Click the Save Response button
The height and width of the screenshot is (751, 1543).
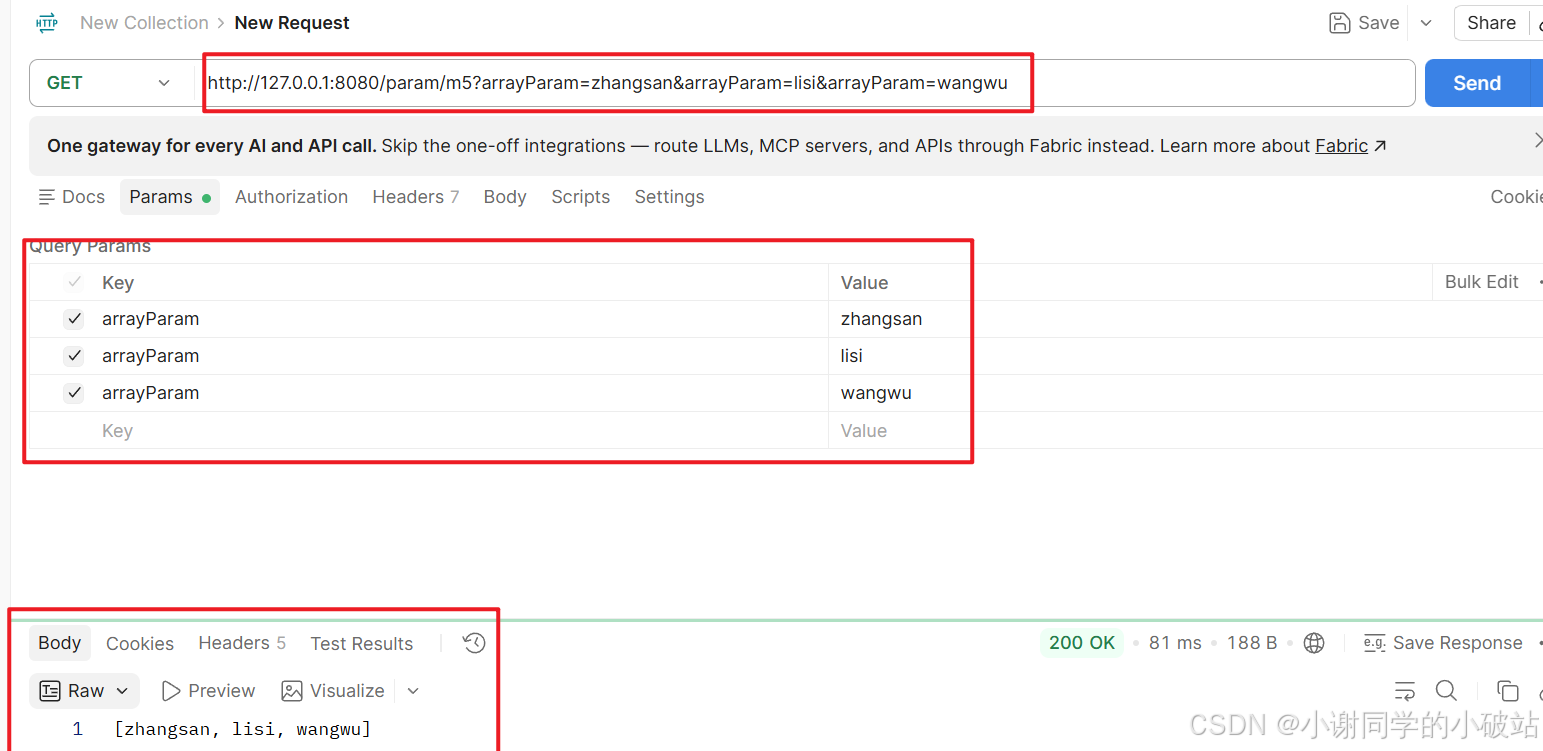coord(1443,643)
